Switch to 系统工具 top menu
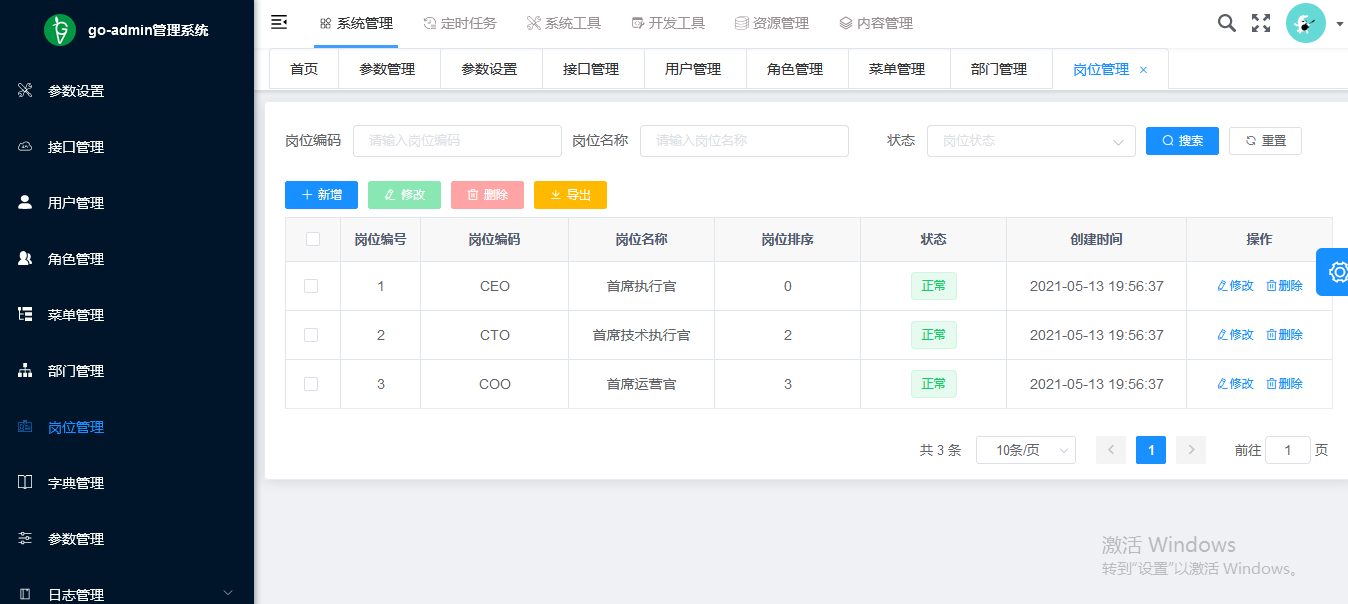1348x604 pixels. point(564,23)
